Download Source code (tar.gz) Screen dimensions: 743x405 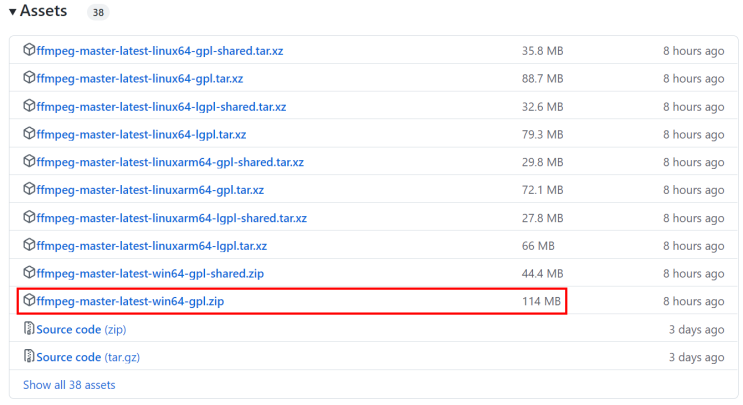click(88, 357)
